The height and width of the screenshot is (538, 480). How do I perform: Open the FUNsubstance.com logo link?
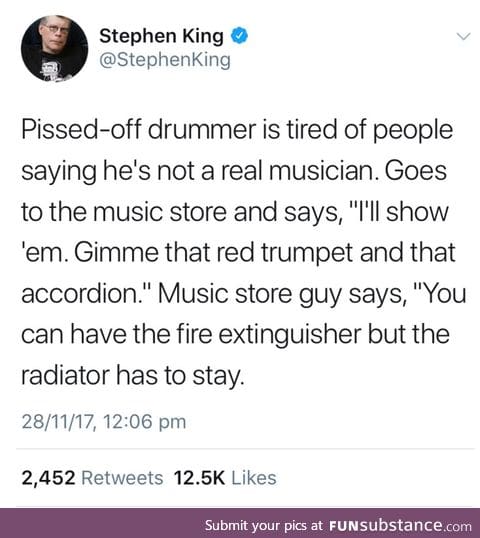(x=400, y=525)
